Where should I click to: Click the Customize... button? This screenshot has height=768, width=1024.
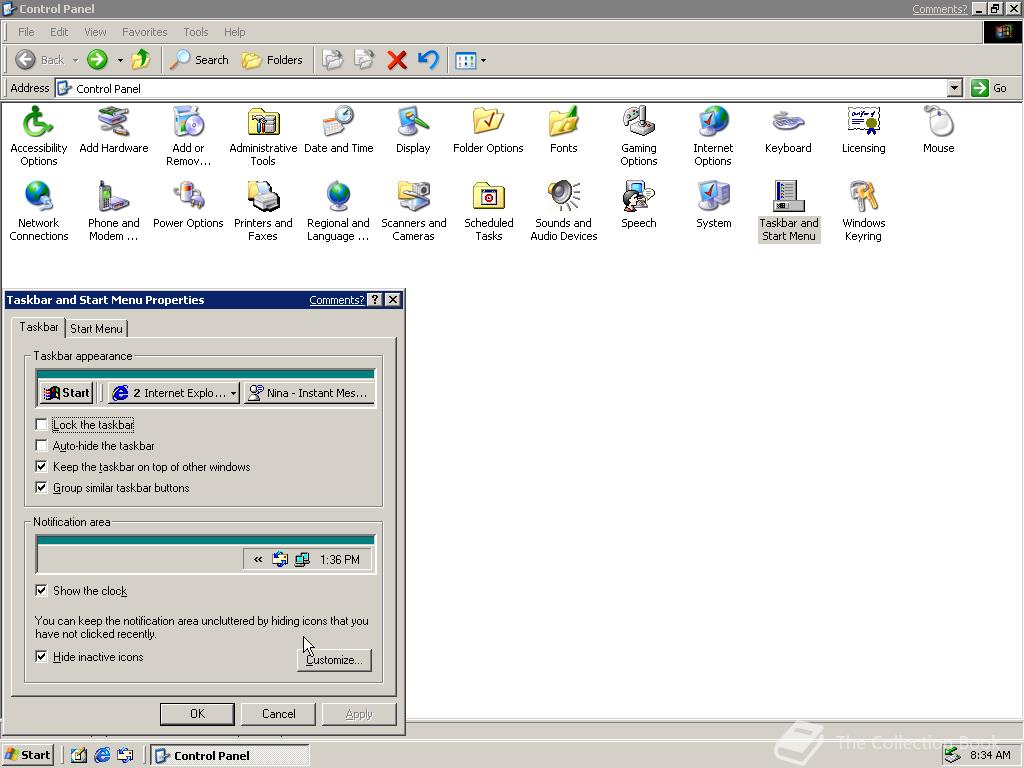coord(334,660)
